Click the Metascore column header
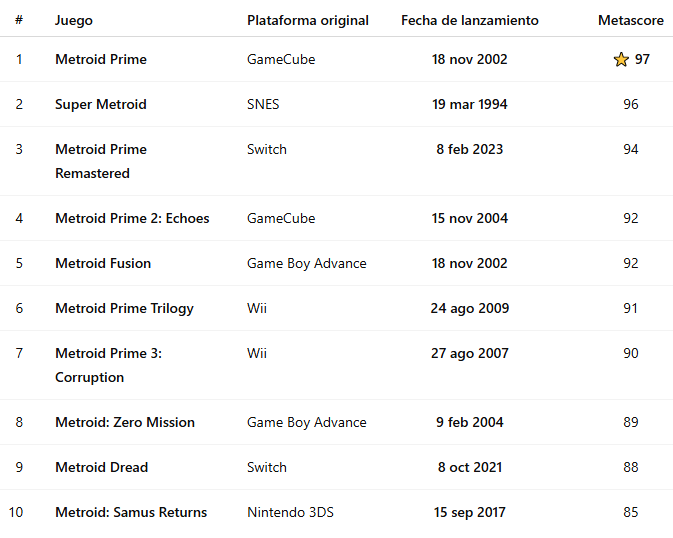 pos(630,20)
